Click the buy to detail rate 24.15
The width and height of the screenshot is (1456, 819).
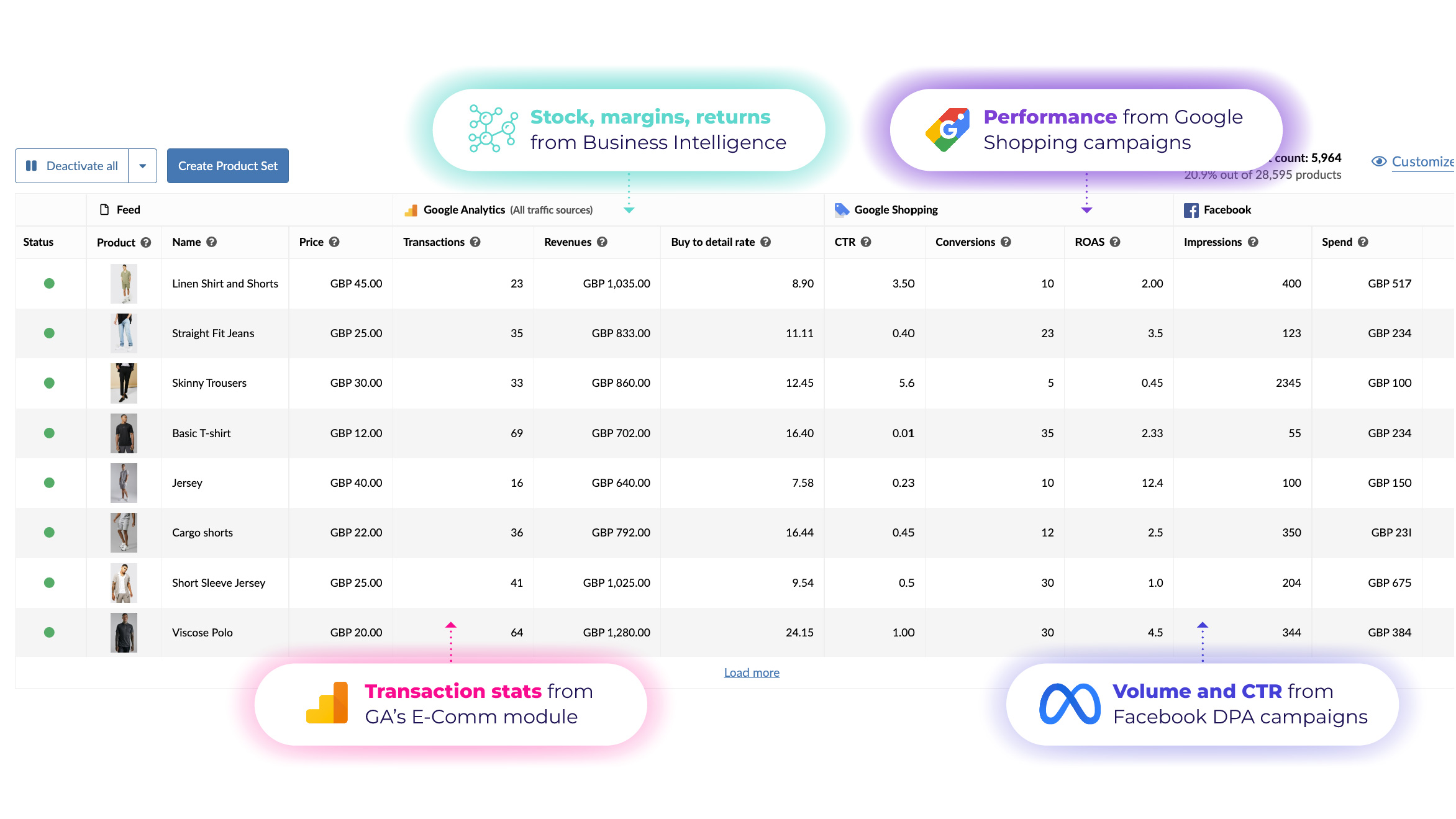pos(799,633)
